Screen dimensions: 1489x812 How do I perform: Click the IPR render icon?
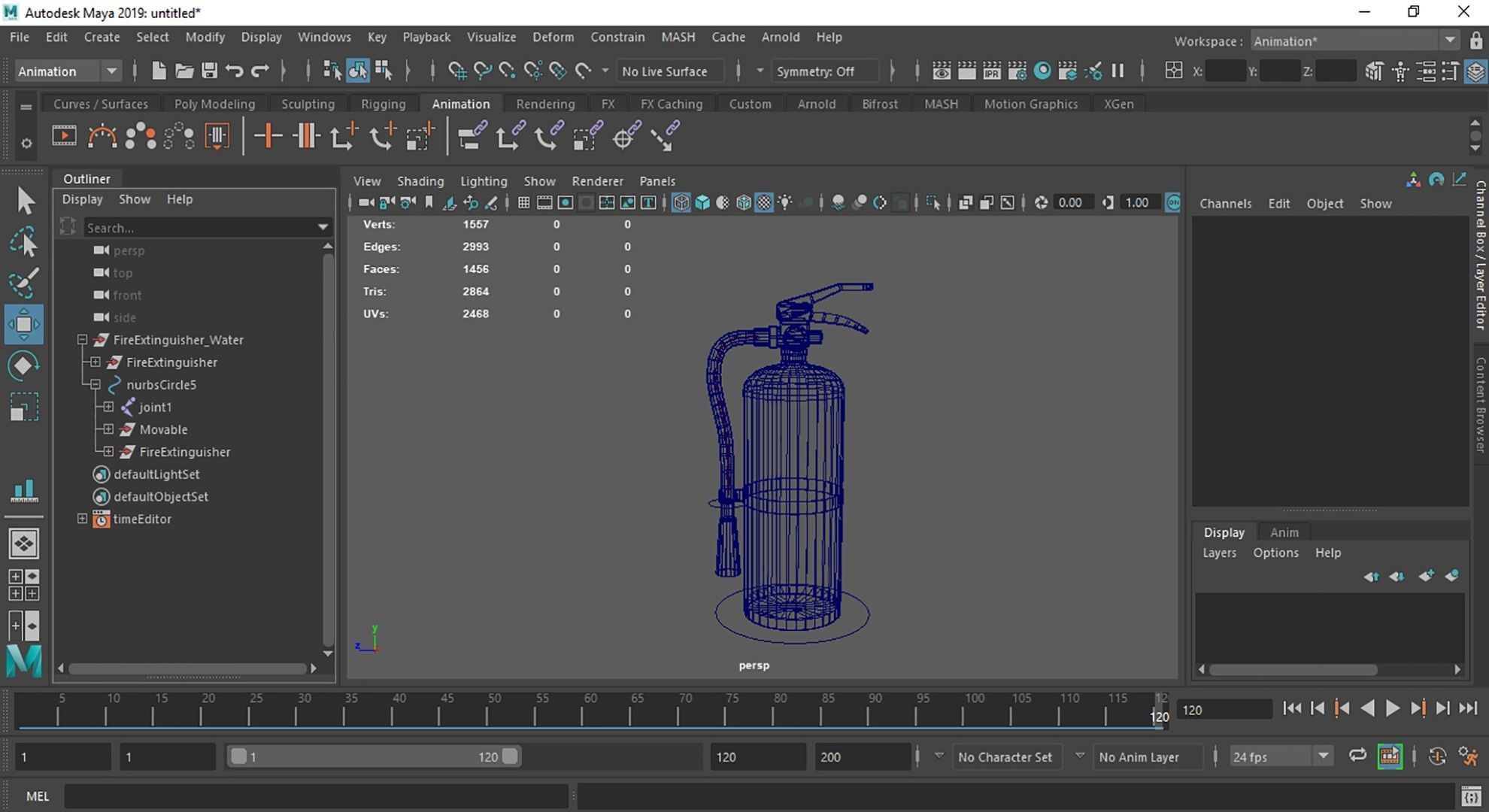click(992, 71)
